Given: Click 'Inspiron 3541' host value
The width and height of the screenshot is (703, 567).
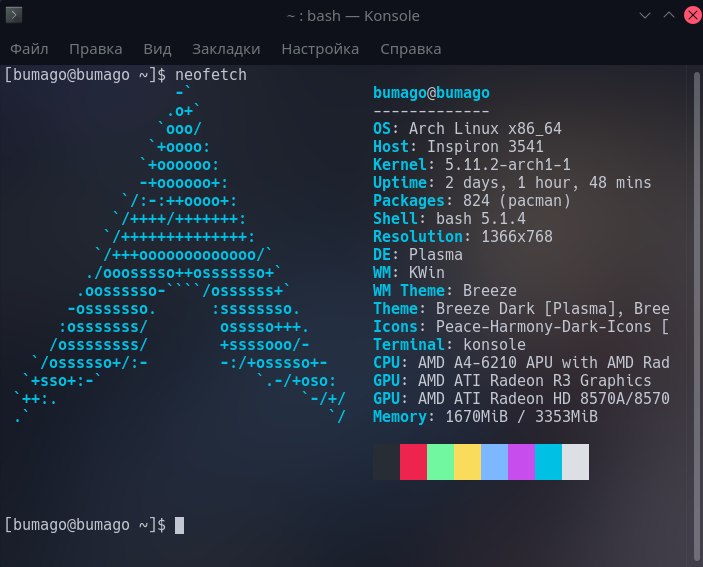Looking at the screenshot, I should tap(485, 147).
